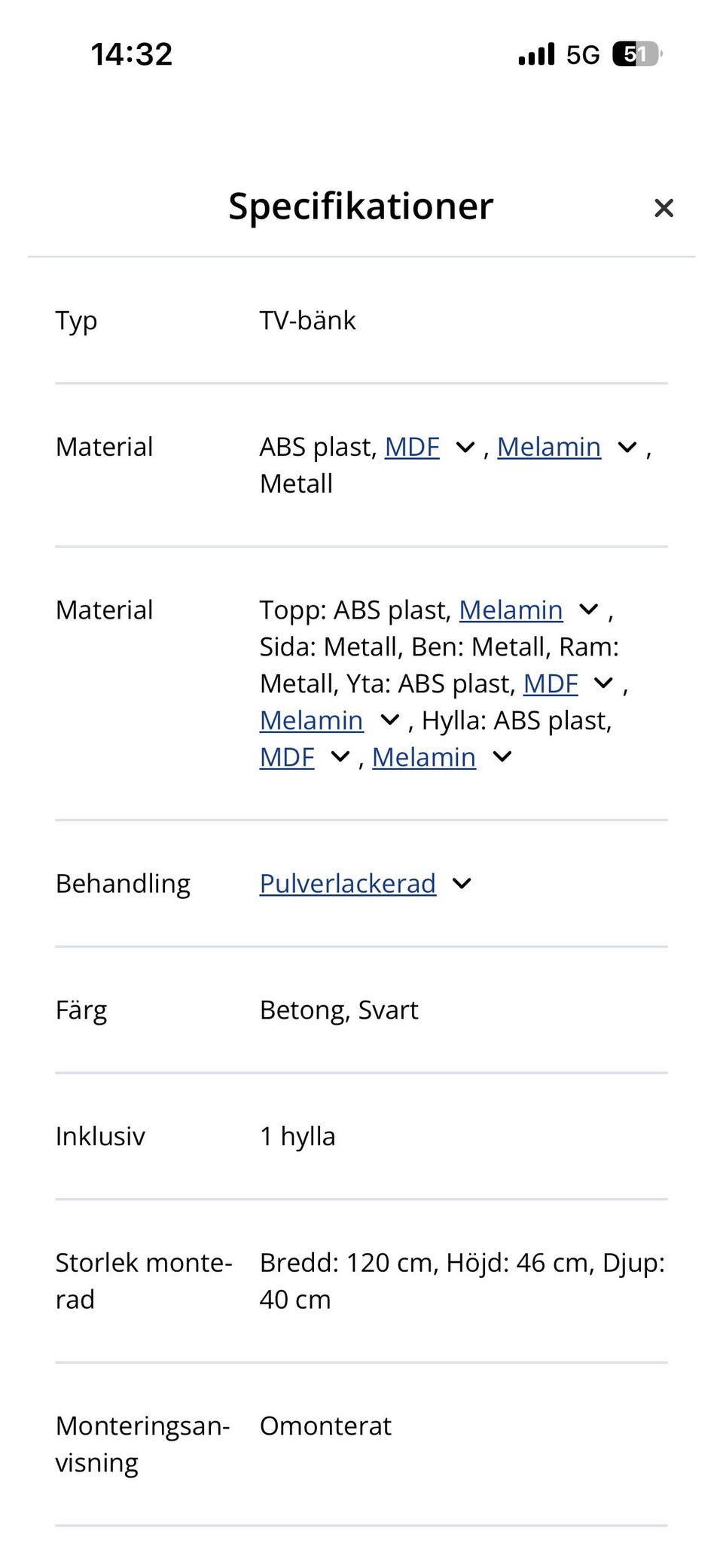The image size is (723, 1568).
Task: Open the MDF link after "ABS plast," in first Material row
Action: pos(412,448)
